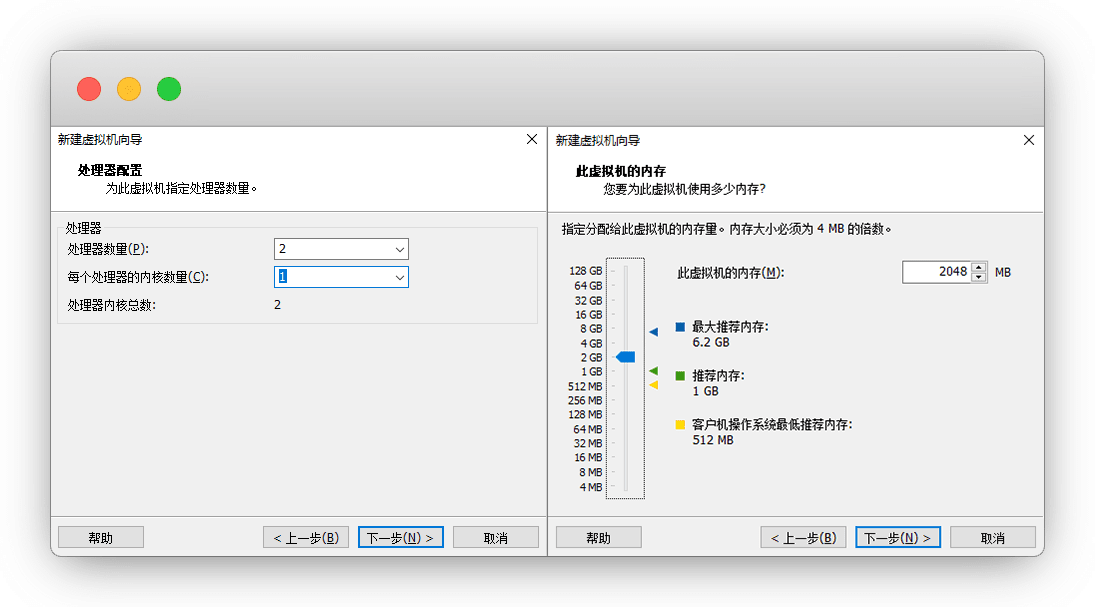The width and height of the screenshot is (1095, 607).
Task: Decrease memory with the spinner down arrow
Action: [x=978, y=277]
